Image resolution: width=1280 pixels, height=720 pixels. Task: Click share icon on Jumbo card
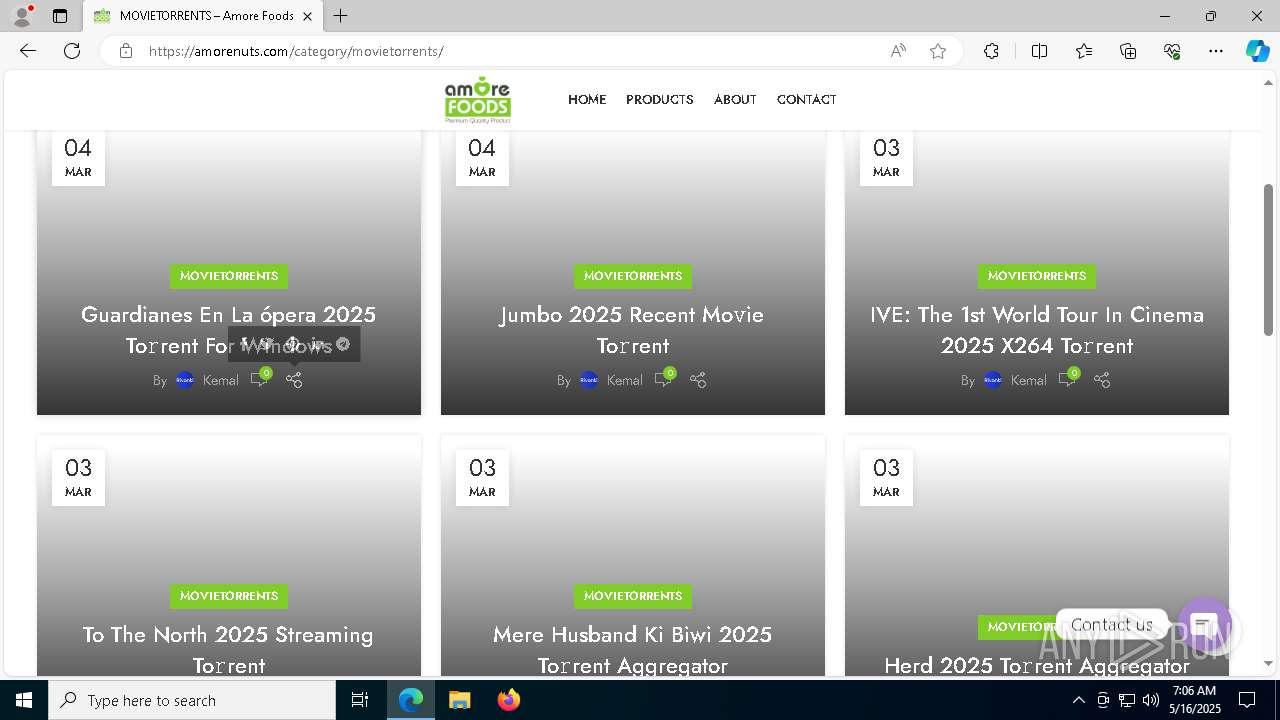point(698,380)
